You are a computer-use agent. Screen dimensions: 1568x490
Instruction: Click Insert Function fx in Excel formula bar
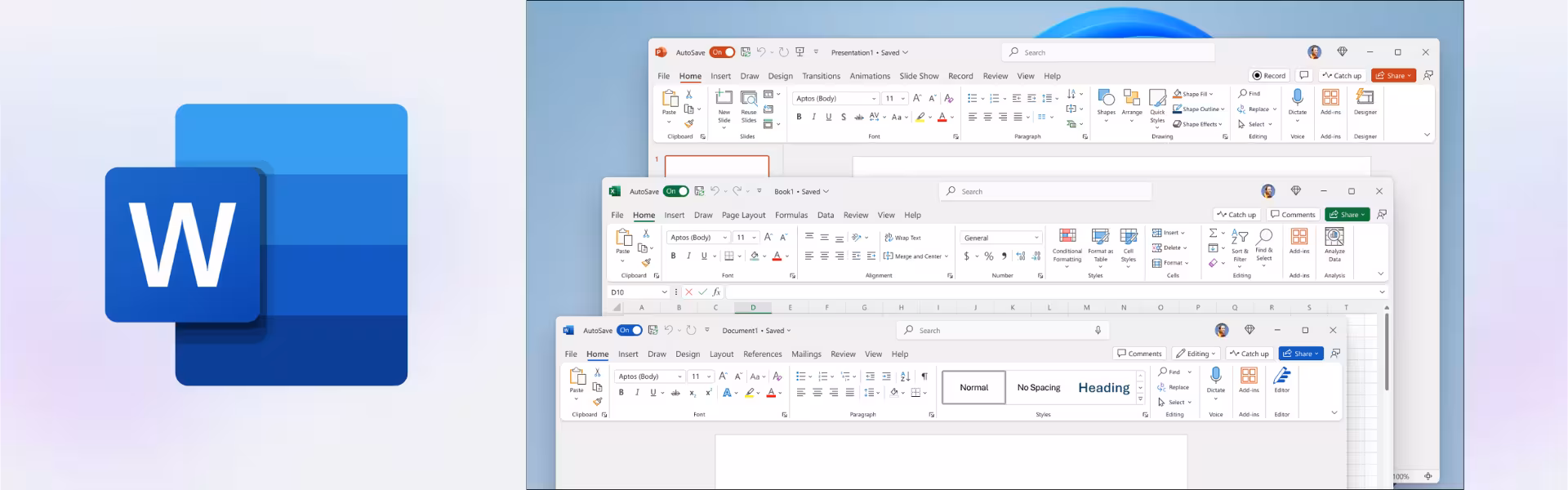pyautogui.click(x=716, y=292)
